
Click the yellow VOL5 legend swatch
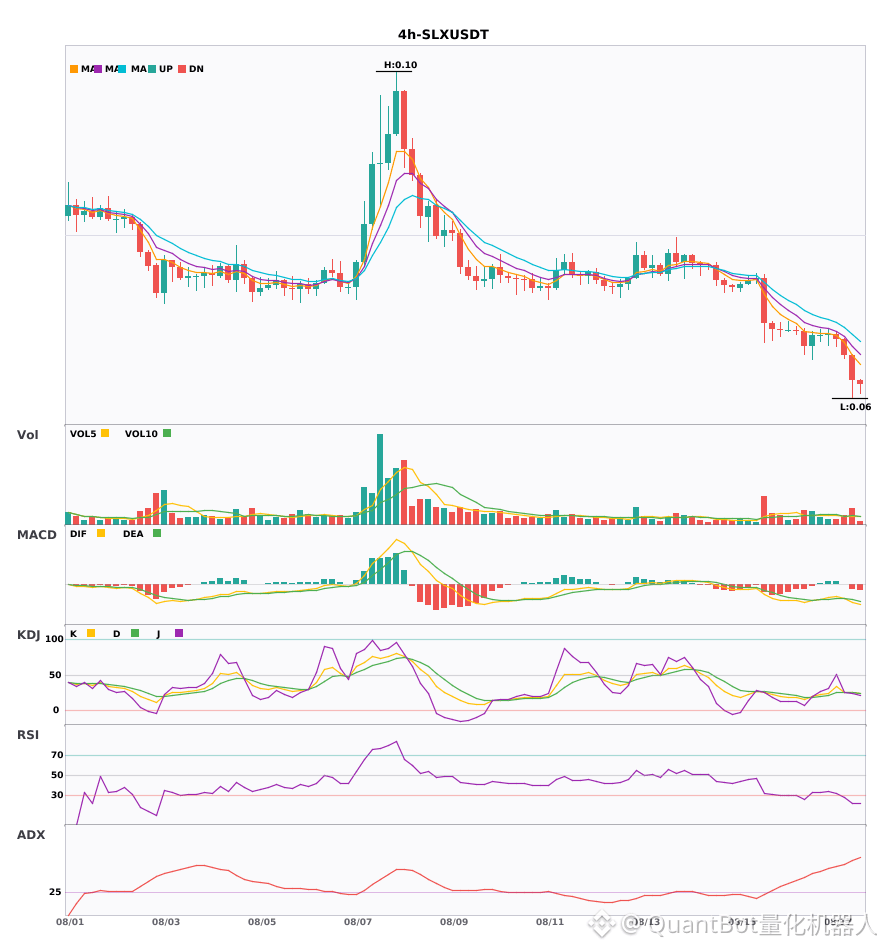105,433
